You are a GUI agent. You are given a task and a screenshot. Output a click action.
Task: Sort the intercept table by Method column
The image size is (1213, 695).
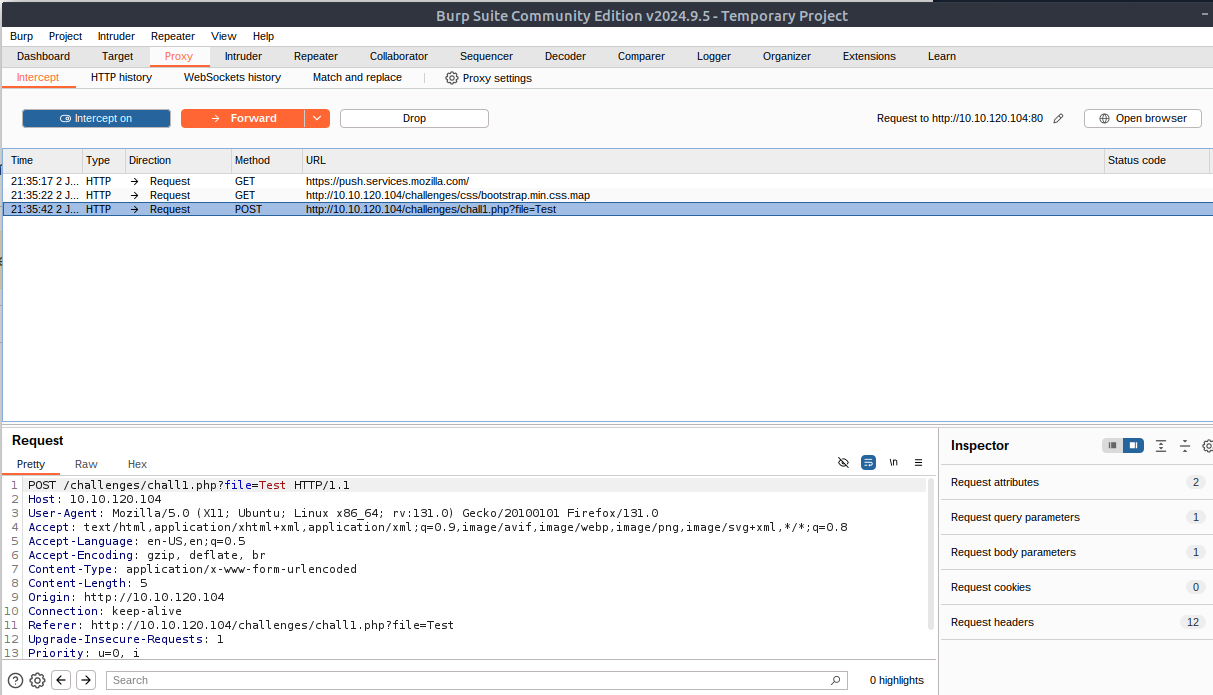[x=266, y=160]
